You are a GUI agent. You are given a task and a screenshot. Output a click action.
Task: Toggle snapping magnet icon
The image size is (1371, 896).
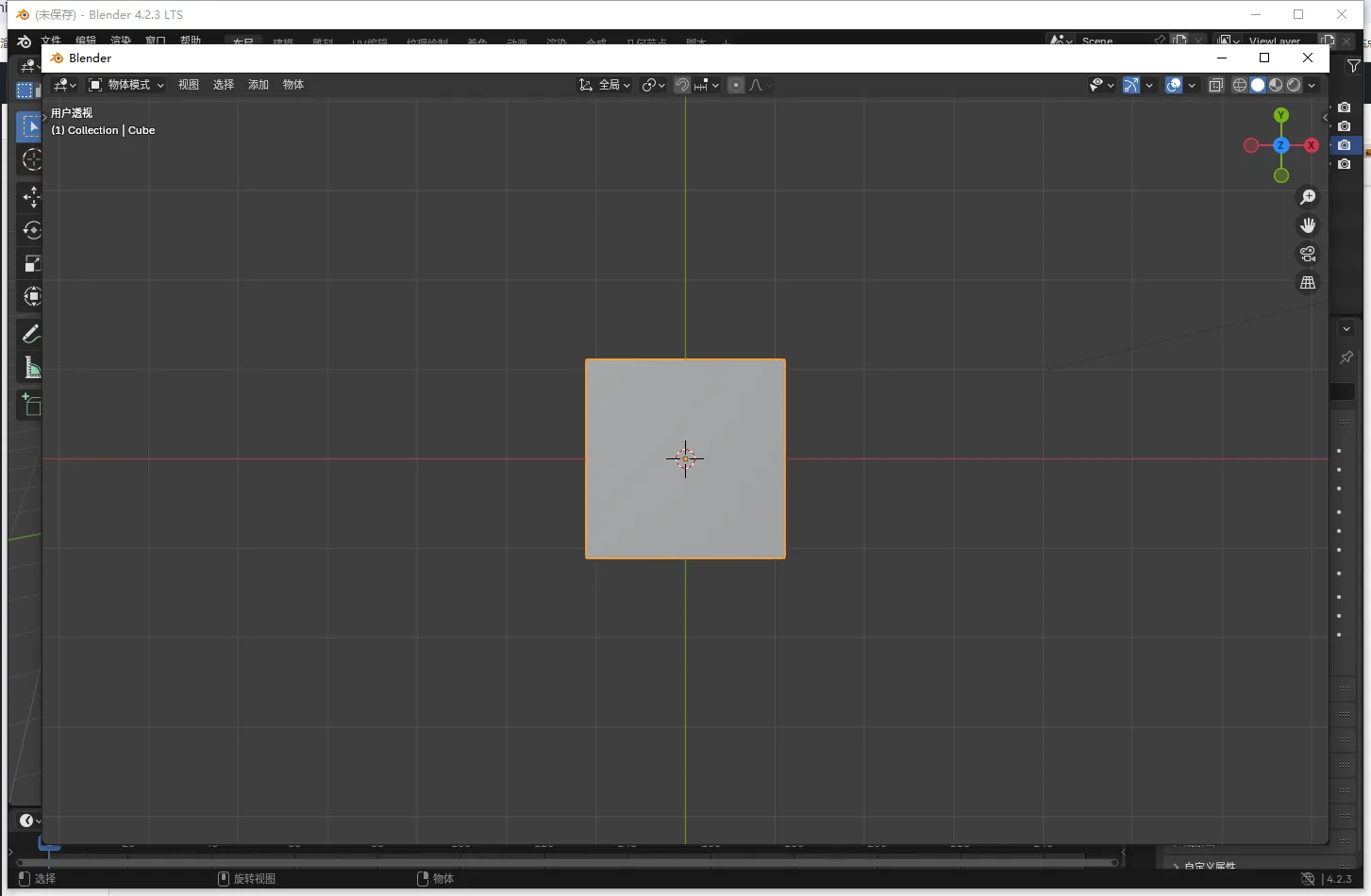pos(682,85)
